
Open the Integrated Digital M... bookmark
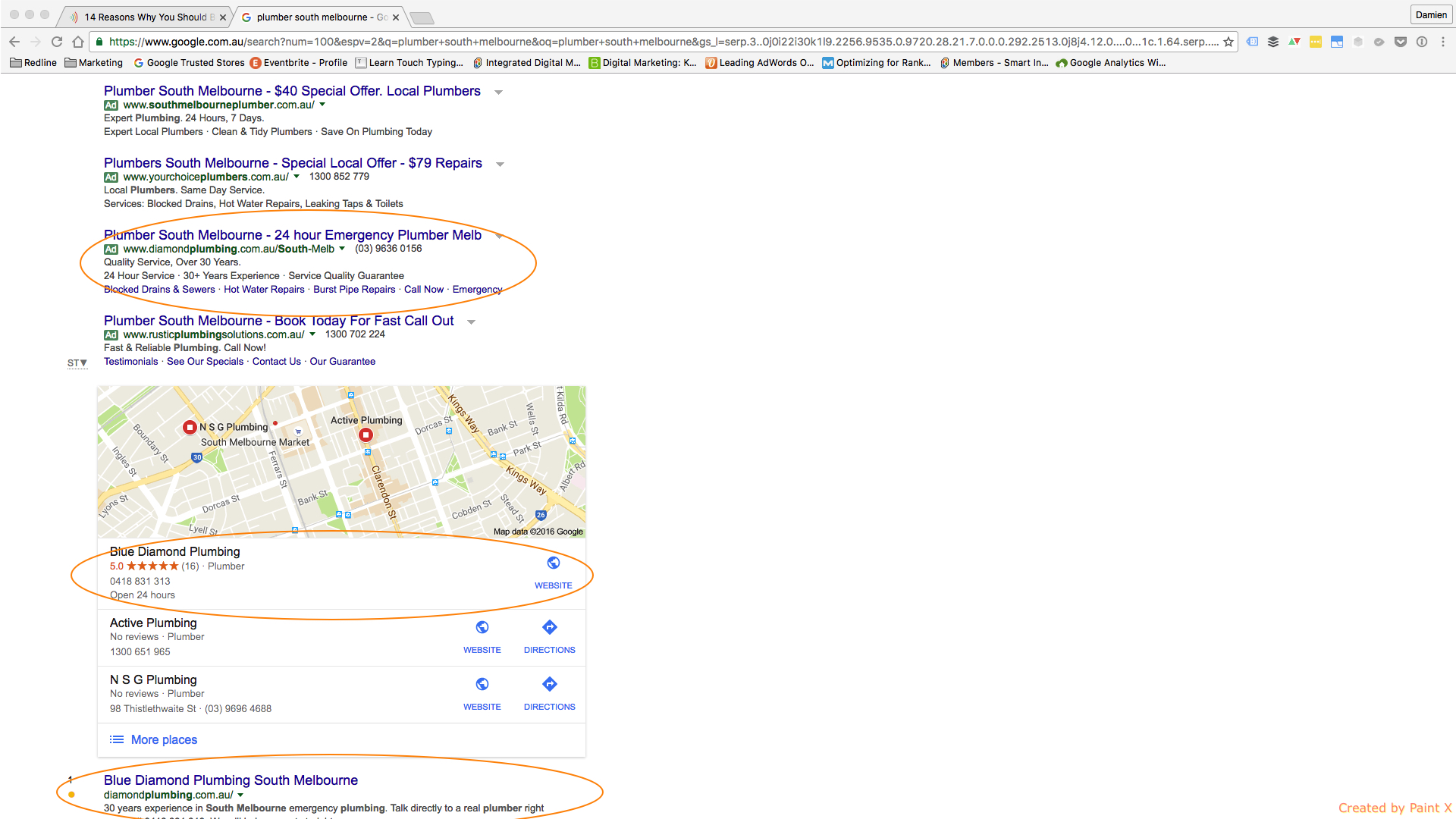point(526,63)
